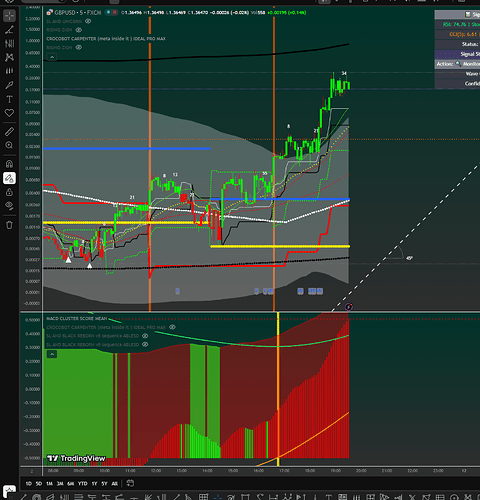The image size is (480, 500).
Task: Select the YTD date range
Action: pos(83,483)
